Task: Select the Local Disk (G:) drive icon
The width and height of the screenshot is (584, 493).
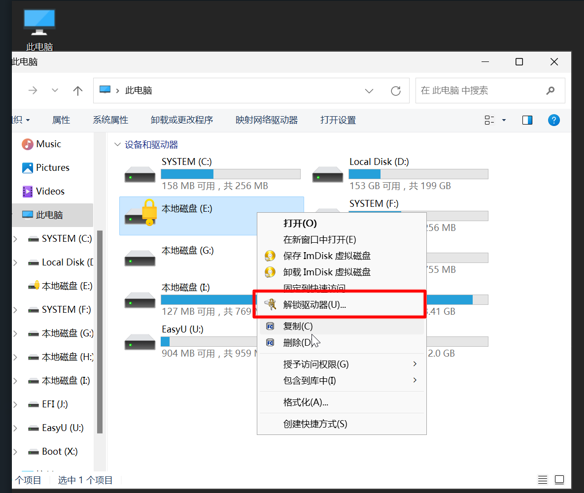Action: (x=140, y=258)
